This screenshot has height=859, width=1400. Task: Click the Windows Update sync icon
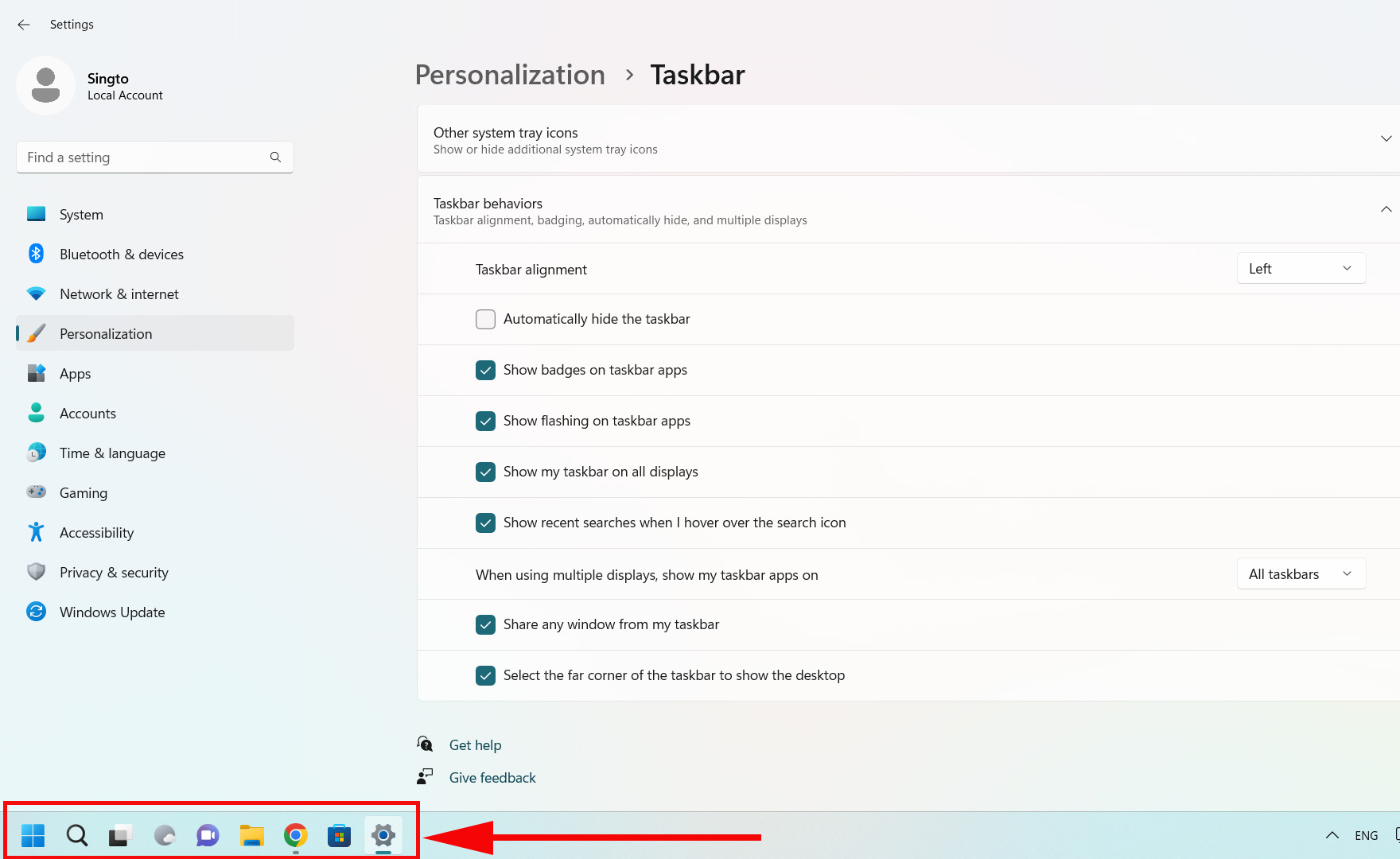pyautogui.click(x=36, y=611)
